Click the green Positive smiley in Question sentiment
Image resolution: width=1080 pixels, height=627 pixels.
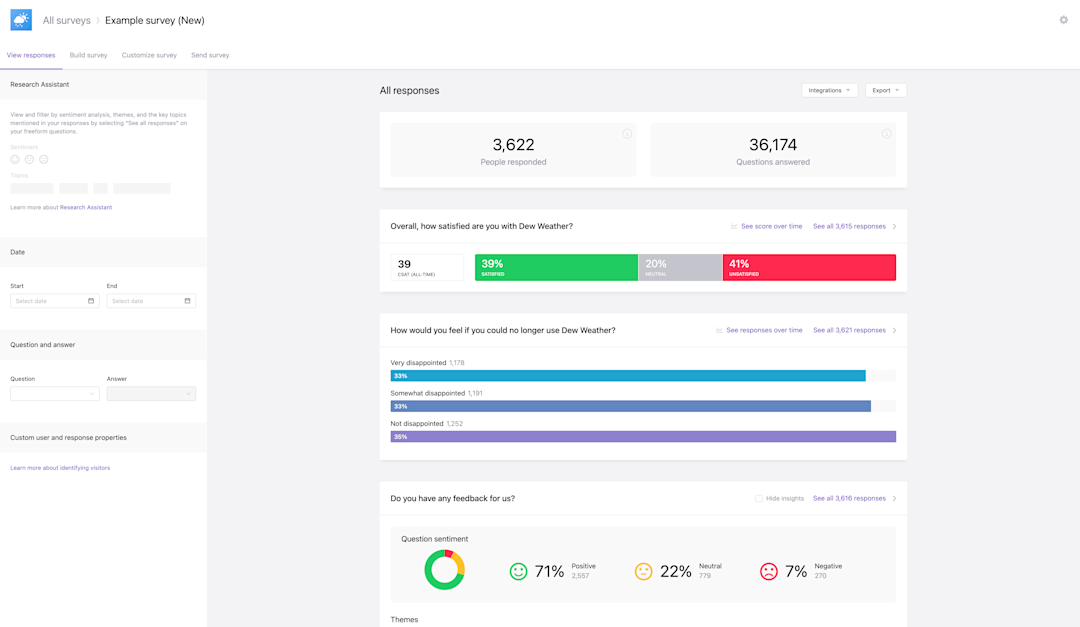519,571
